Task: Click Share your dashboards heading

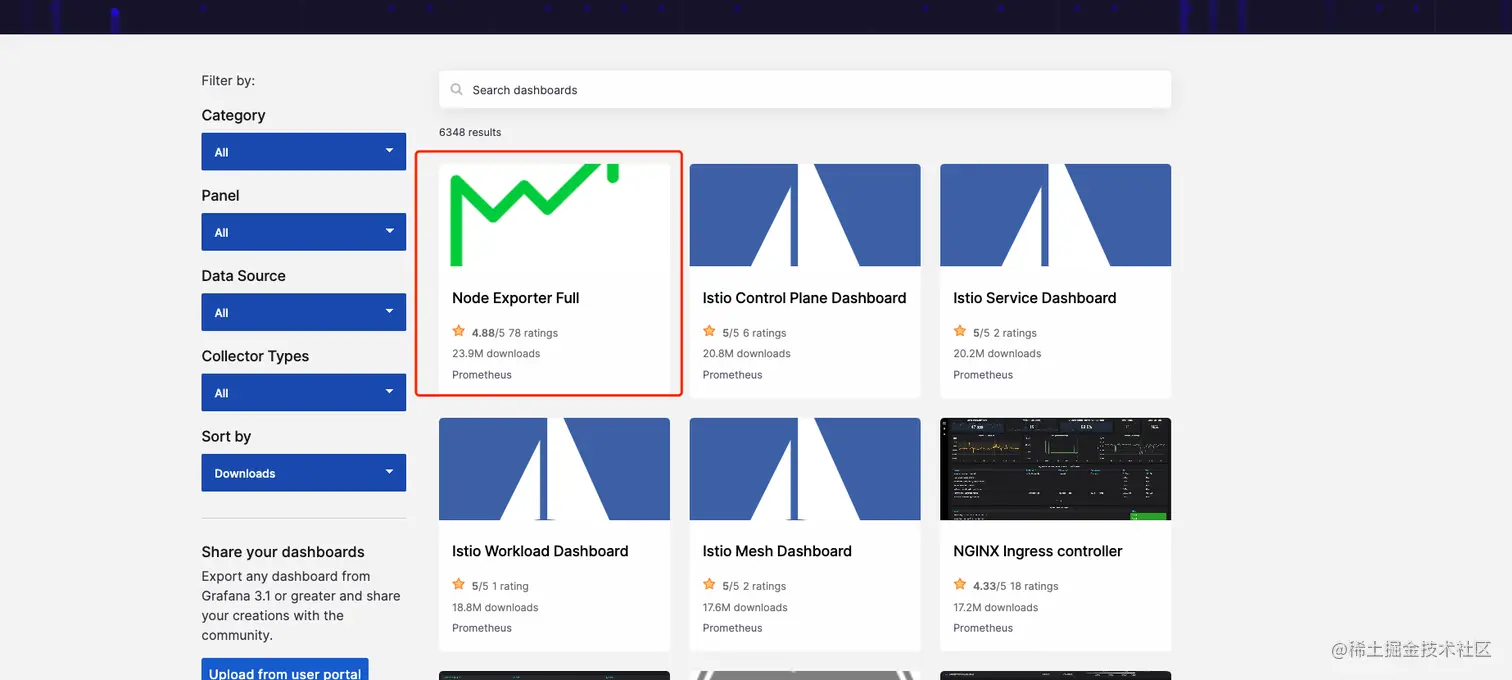Action: coord(283,552)
